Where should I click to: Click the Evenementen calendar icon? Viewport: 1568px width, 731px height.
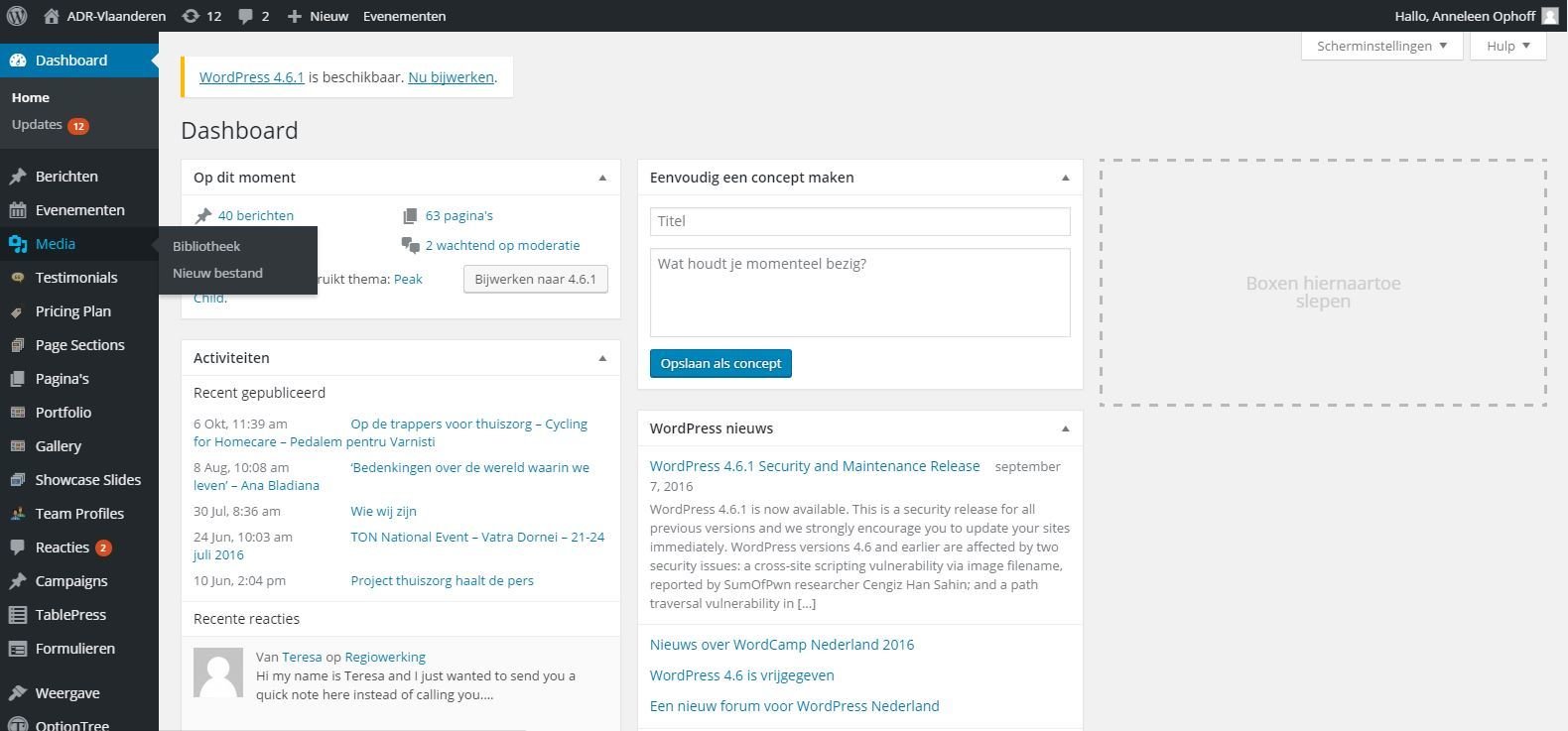click(x=18, y=210)
